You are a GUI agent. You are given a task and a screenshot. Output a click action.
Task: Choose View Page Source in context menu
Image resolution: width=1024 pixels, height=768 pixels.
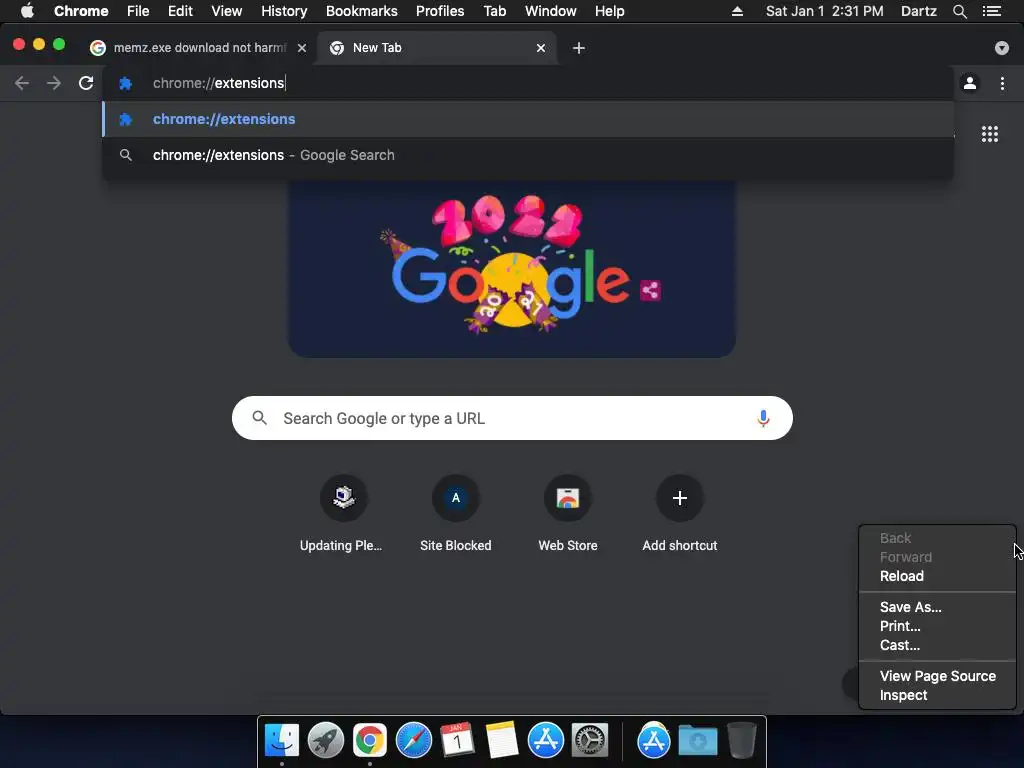tap(937, 676)
